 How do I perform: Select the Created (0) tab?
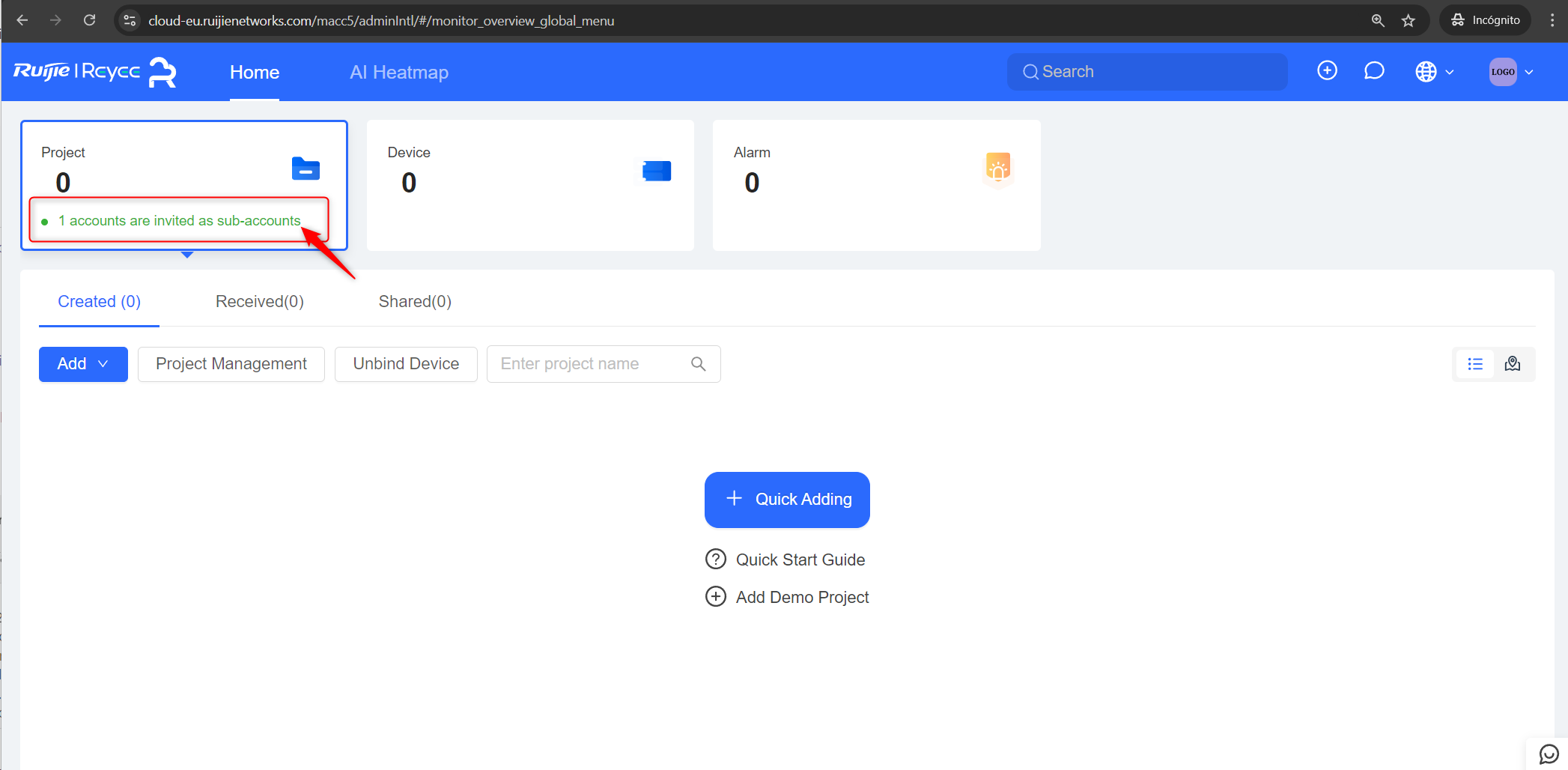[99, 301]
